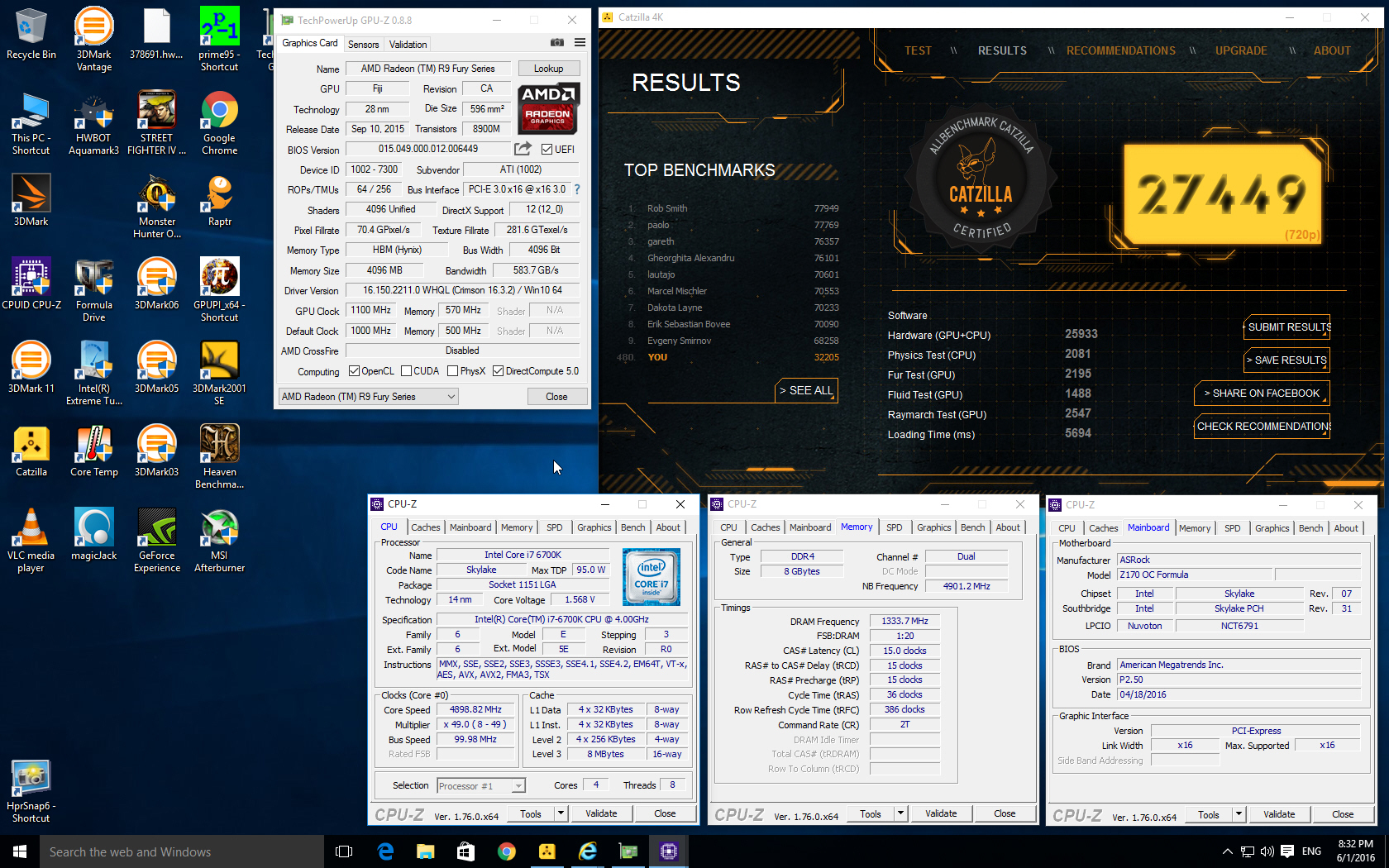Toggle the CUDA checkbox
Screen dimensions: 1389x868
[x=406, y=371]
